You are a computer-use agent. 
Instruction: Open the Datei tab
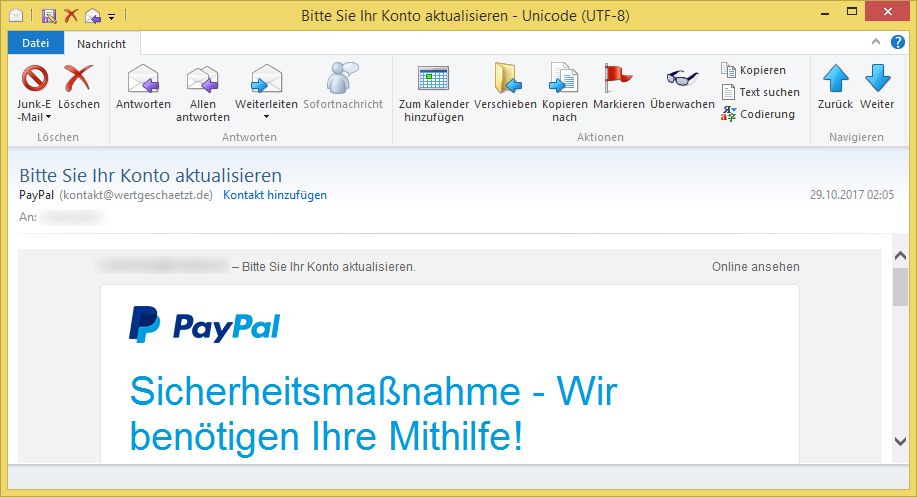click(36, 43)
